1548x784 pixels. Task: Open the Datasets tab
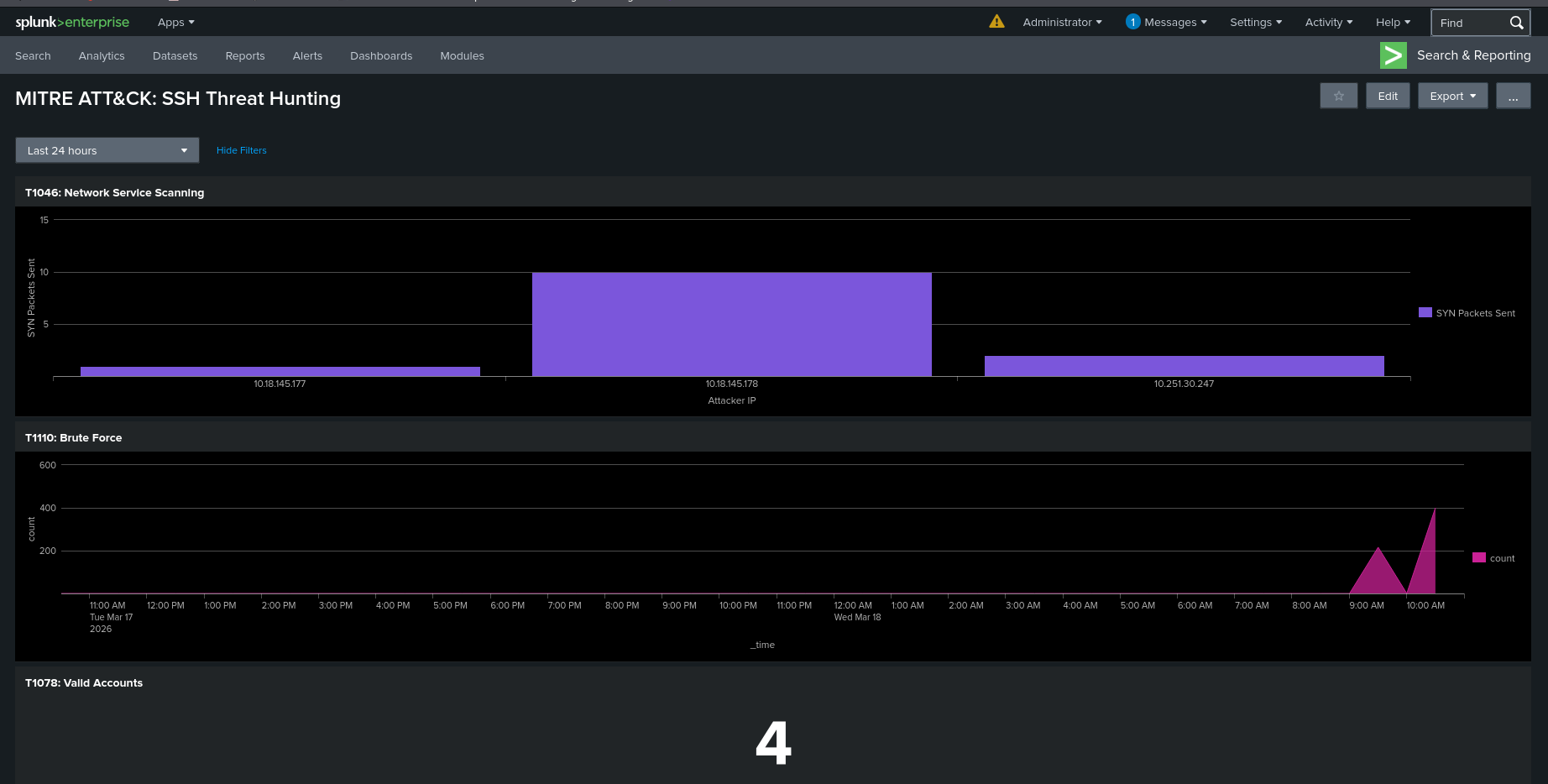(175, 55)
